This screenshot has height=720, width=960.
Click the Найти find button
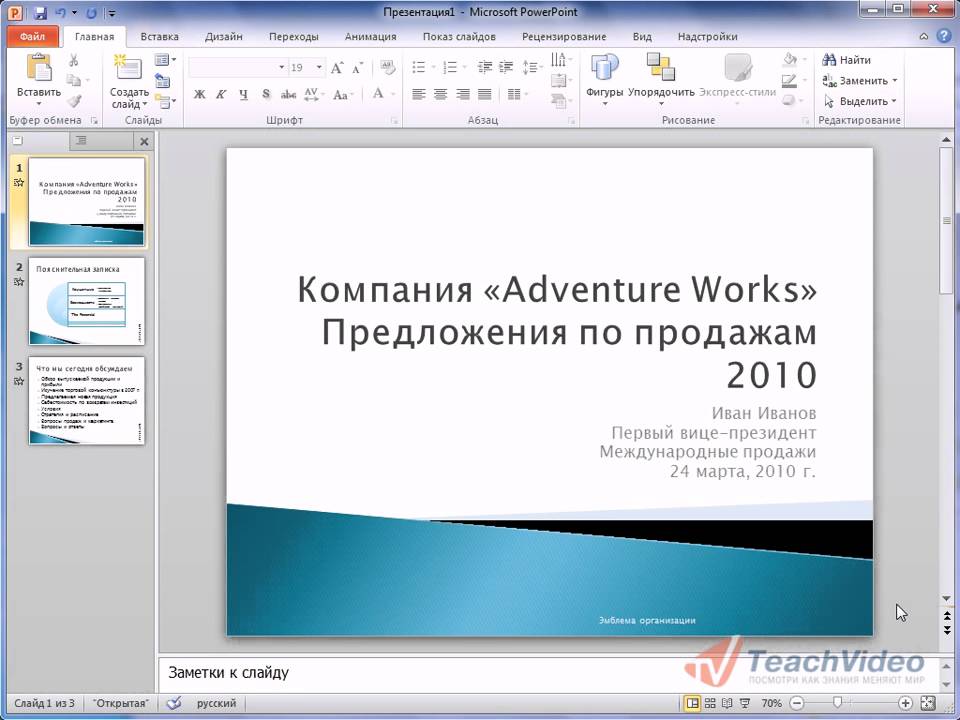[x=847, y=59]
